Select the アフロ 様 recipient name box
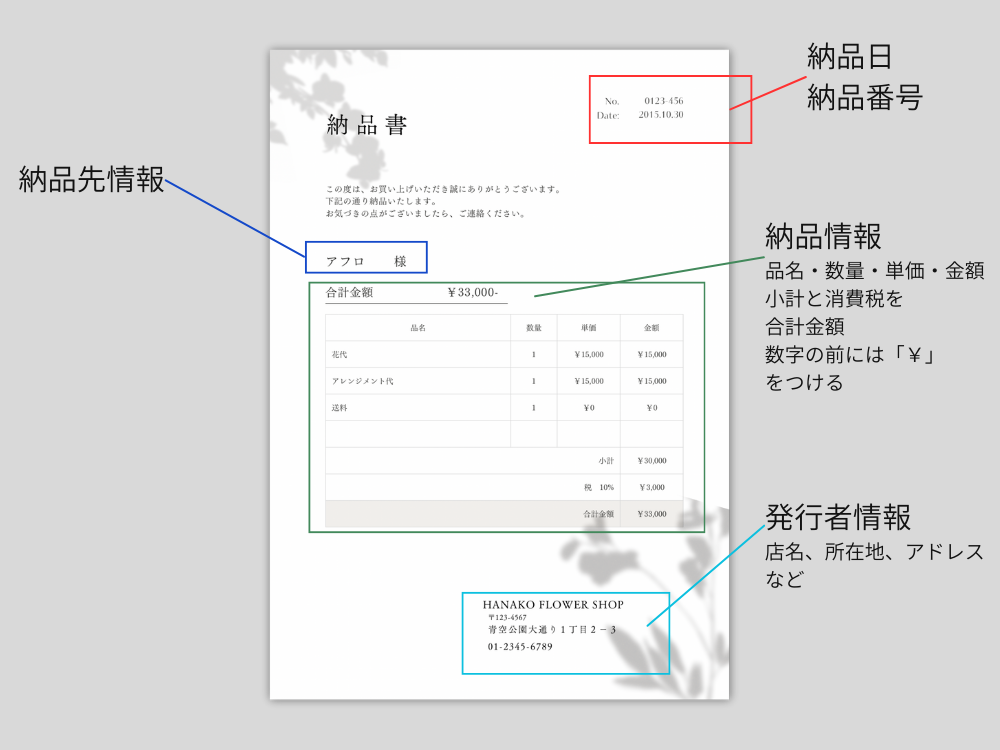 point(366,258)
